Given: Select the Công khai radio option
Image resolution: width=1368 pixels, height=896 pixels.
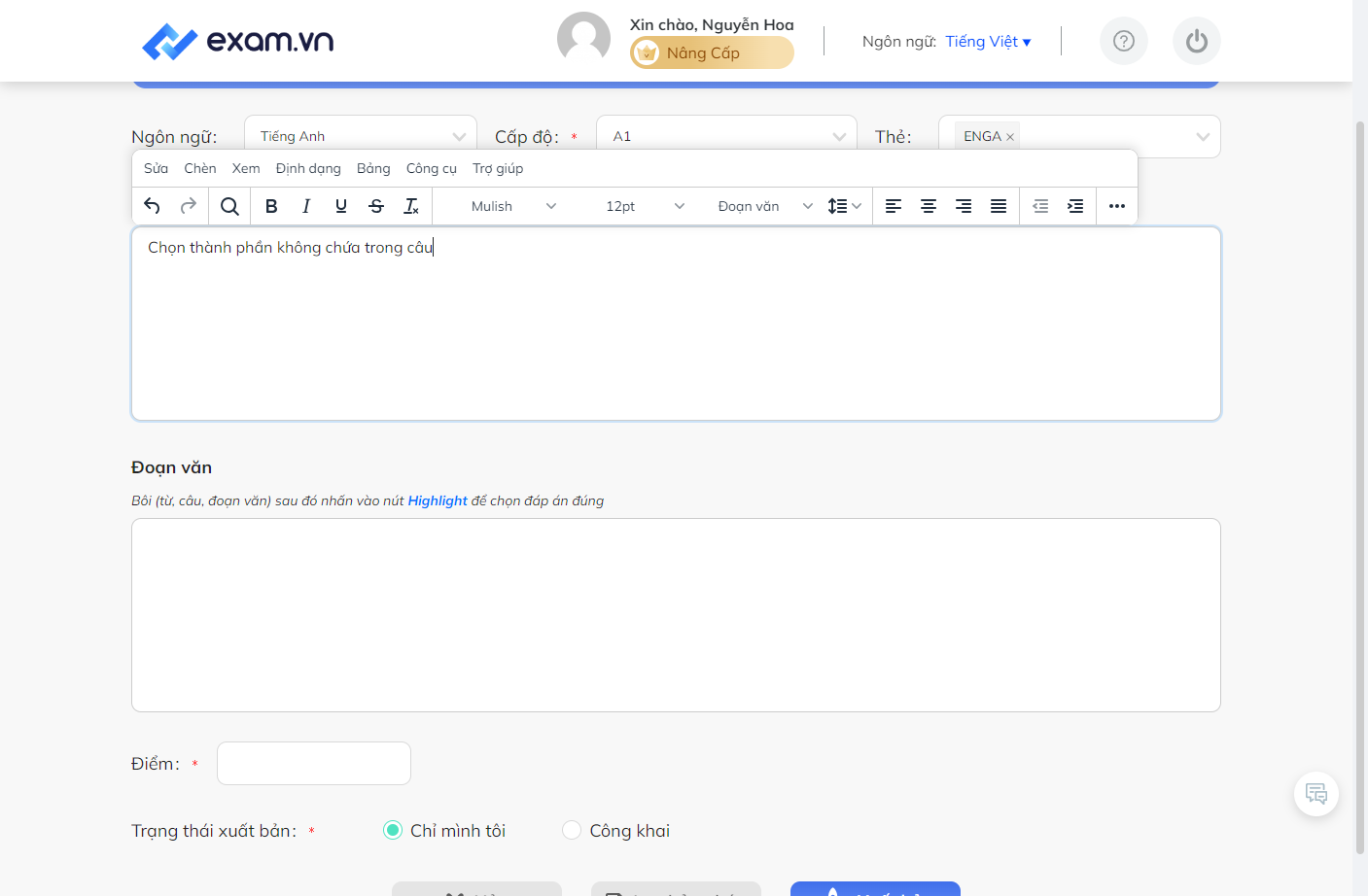Looking at the screenshot, I should (x=572, y=830).
